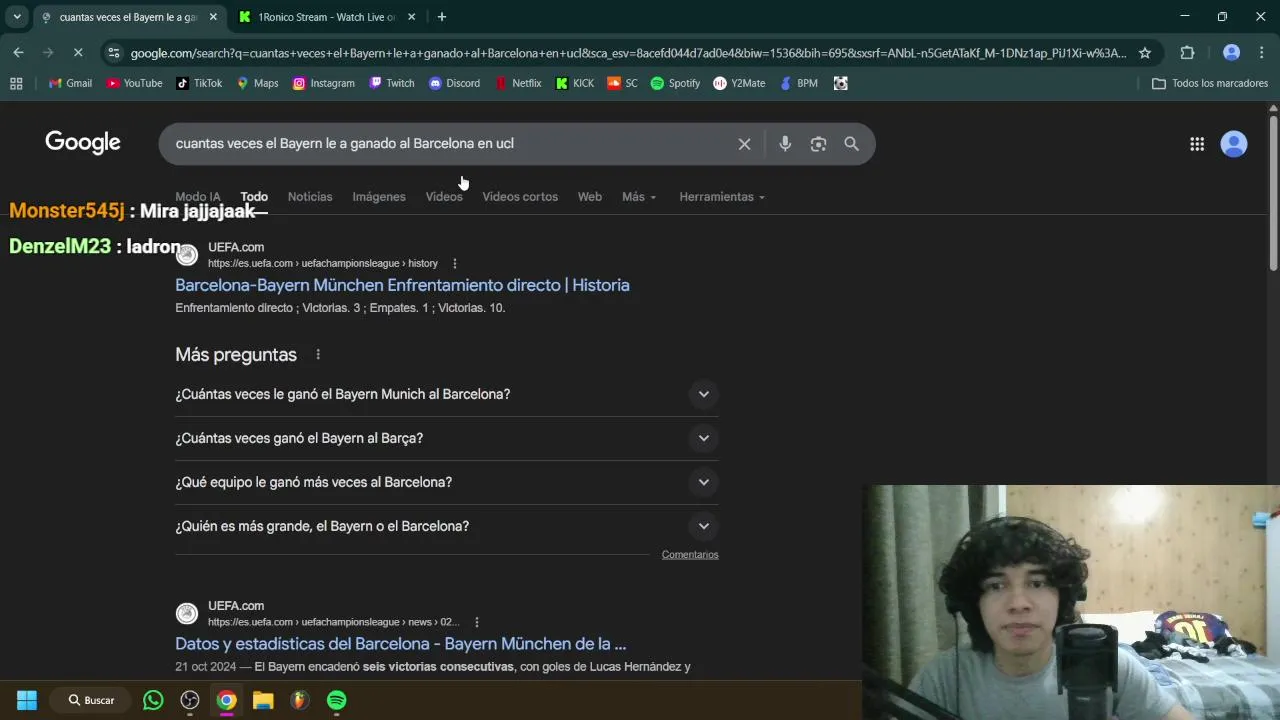1280x720 pixels.
Task: Open the Herramientas dropdown
Action: (722, 197)
